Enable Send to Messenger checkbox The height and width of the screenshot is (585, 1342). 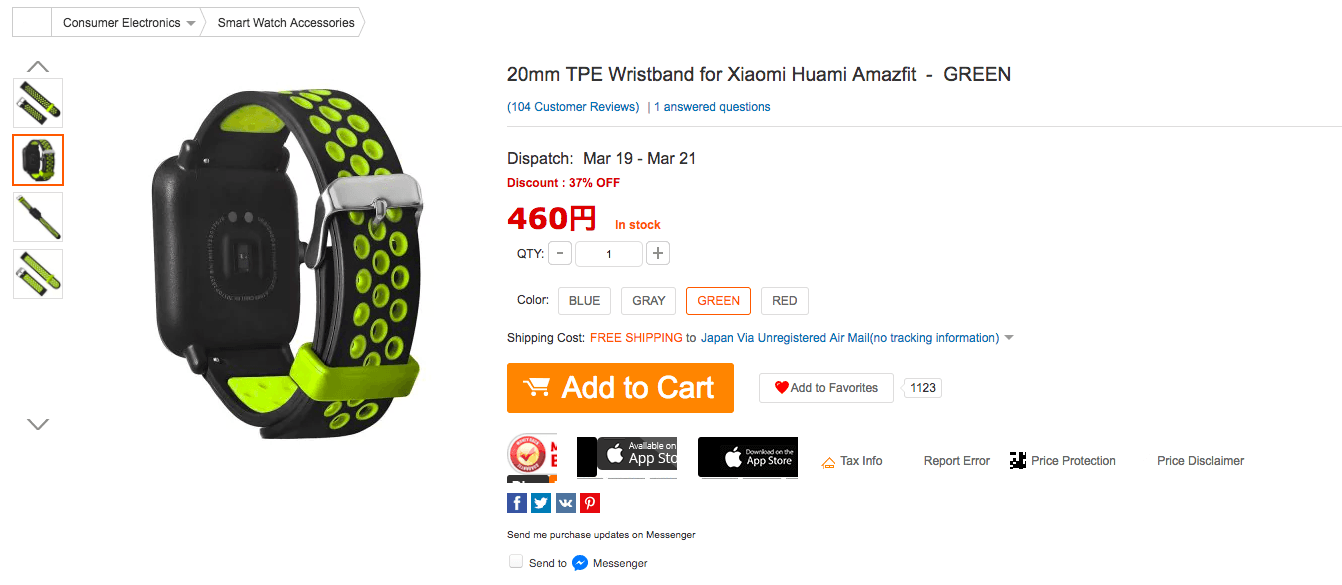click(516, 562)
